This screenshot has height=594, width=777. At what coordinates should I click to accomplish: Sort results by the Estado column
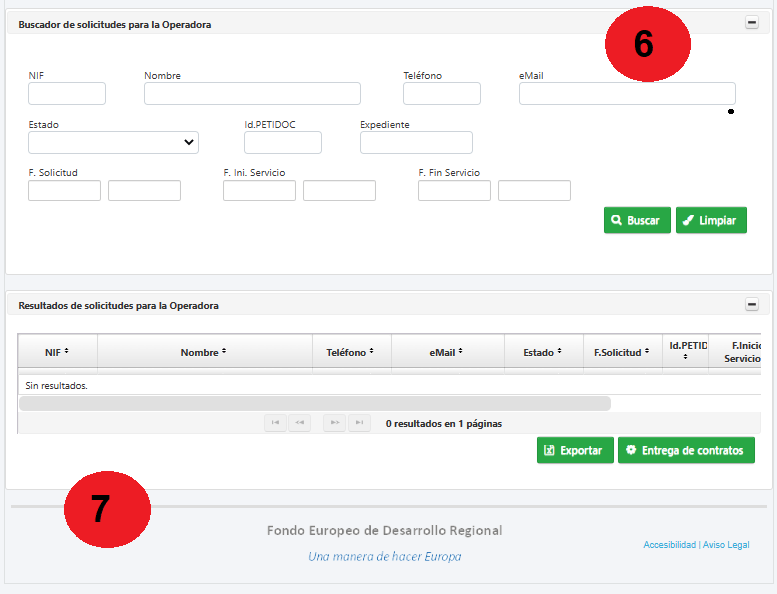pyautogui.click(x=543, y=352)
